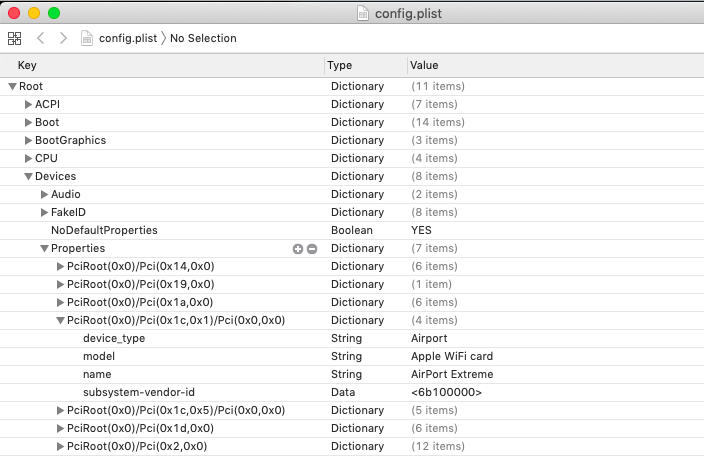Screen dimensions: 704x457
Task: Click the String type of device_type
Action: 346,338
